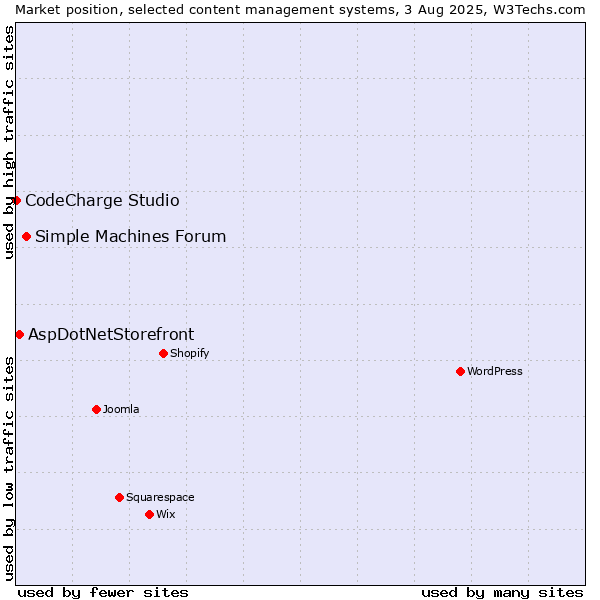Select the Shopify data point
This screenshot has width=600, height=600.
point(163,353)
